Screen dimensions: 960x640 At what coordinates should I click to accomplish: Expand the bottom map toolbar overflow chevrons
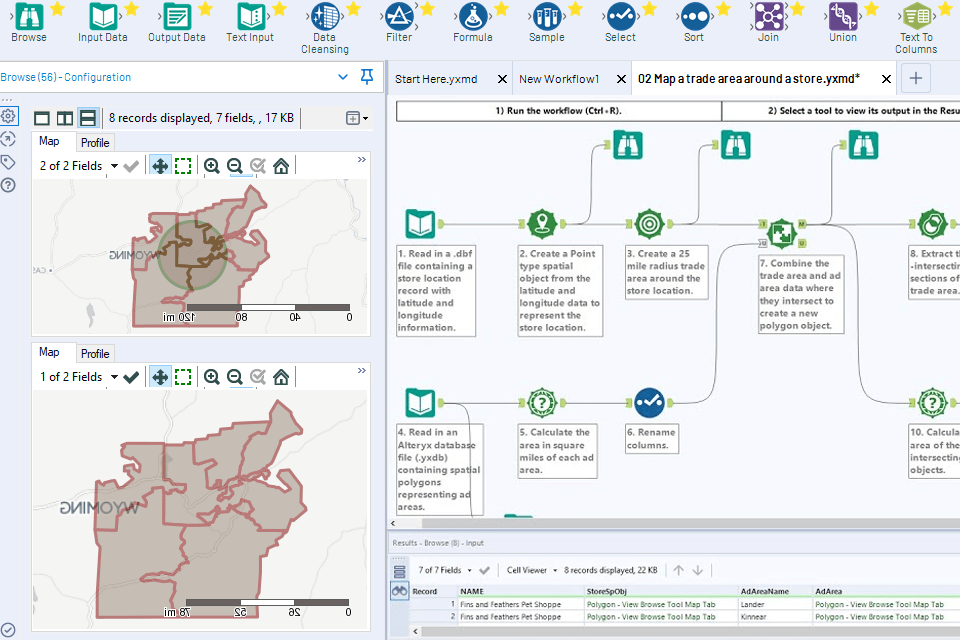pyautogui.click(x=362, y=371)
